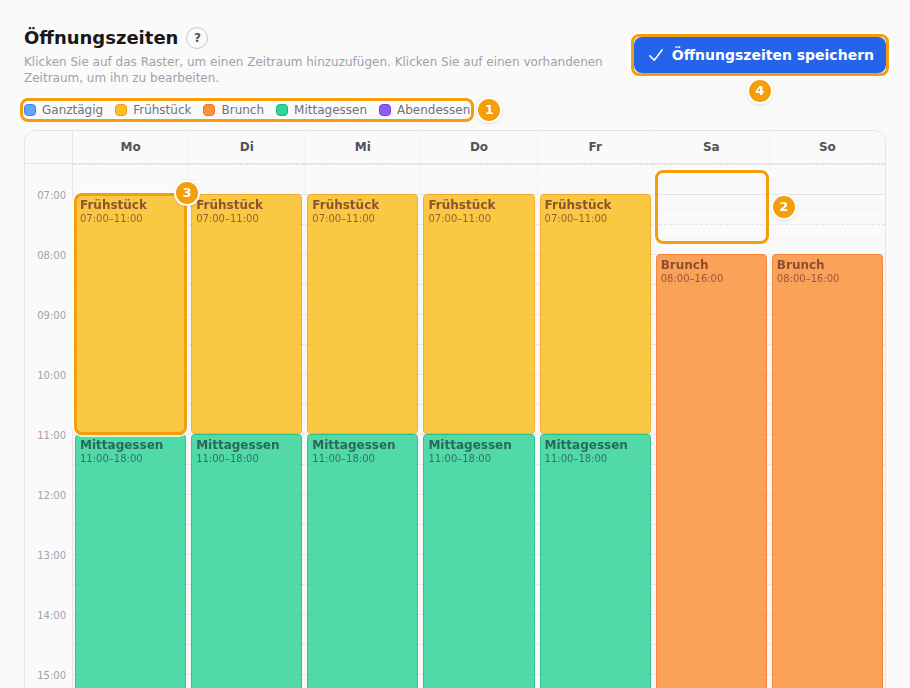Click the purple Abendessen legend swatch
The height and width of the screenshot is (688, 910).
click(x=385, y=110)
